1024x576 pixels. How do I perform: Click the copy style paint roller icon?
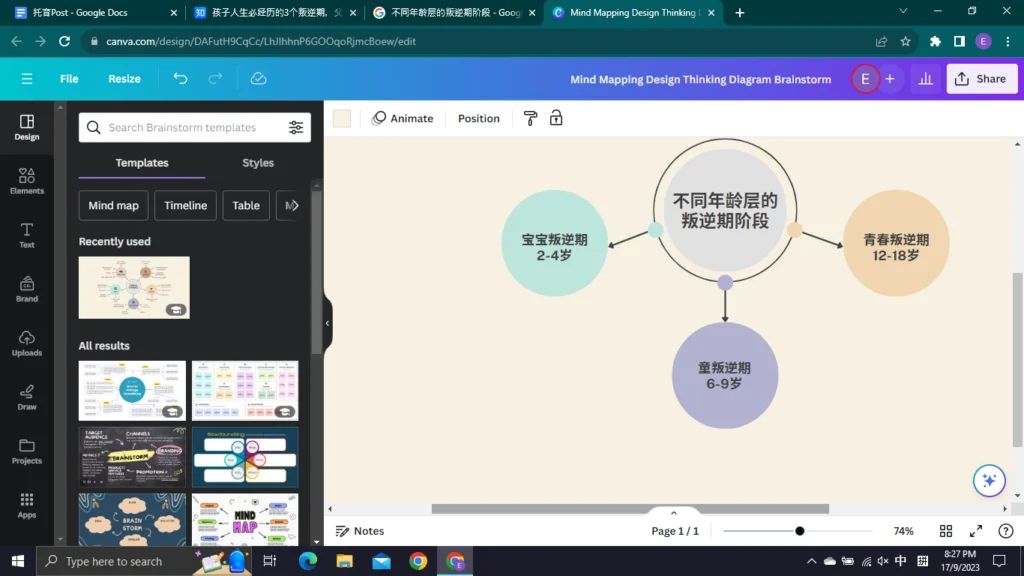click(530, 118)
